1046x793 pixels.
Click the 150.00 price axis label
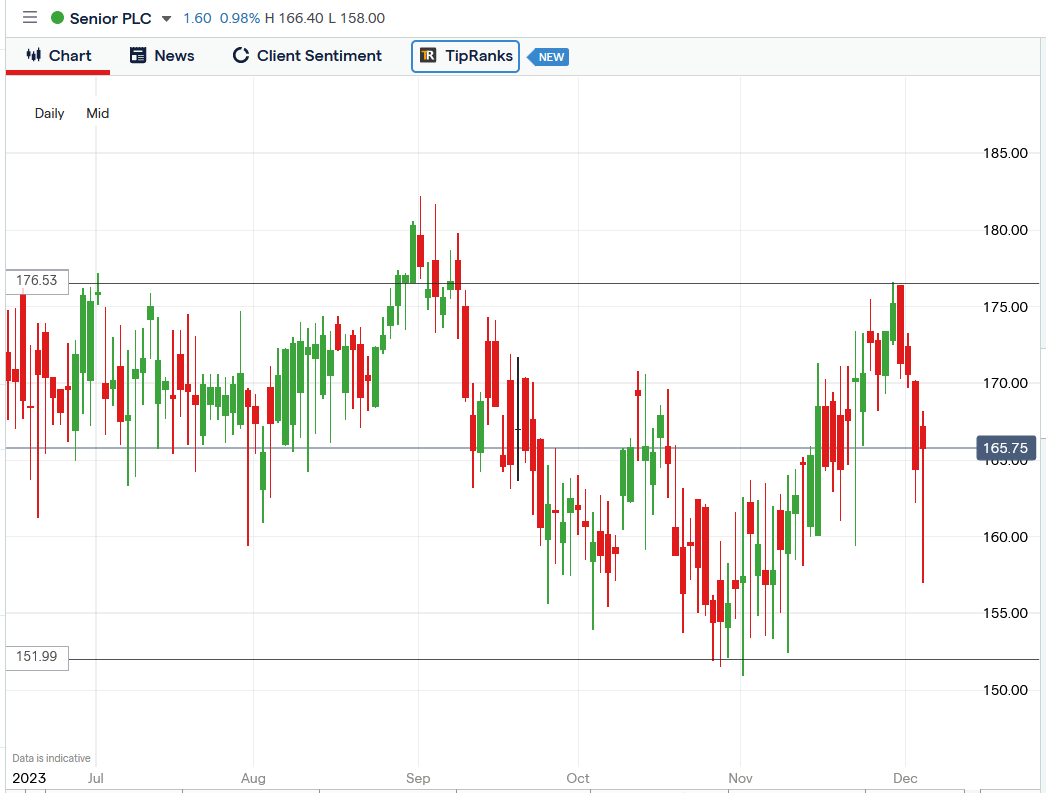1005,690
